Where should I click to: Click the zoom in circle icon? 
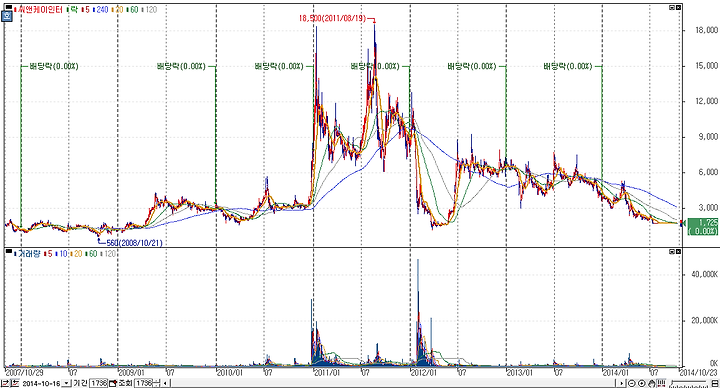642,383
